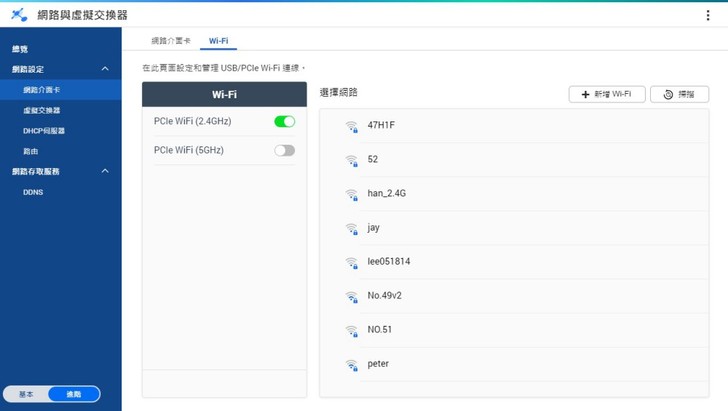The height and width of the screenshot is (411, 728).
Task: Select the peter network row
Action: 515,365
